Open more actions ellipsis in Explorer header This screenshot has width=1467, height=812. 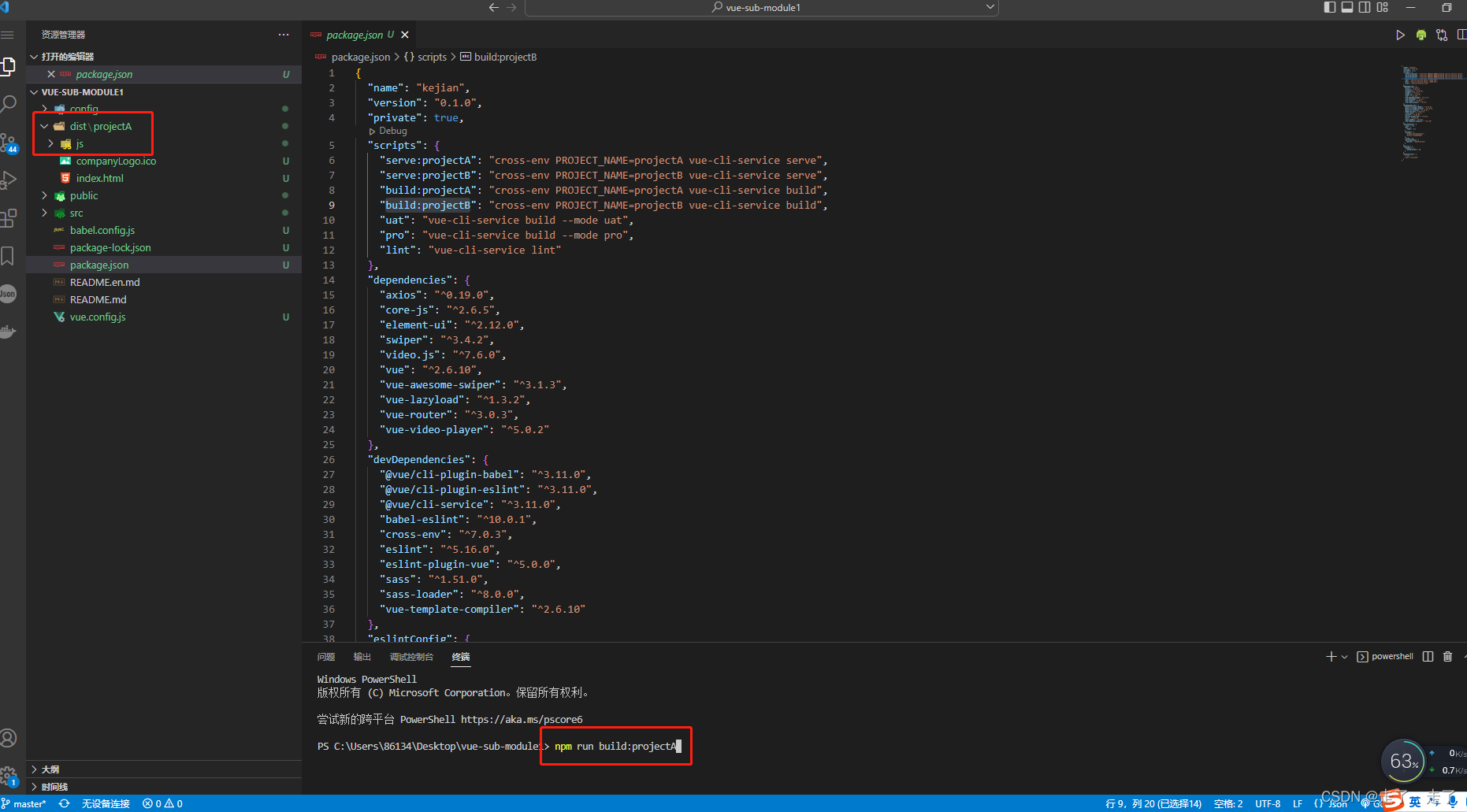284,35
